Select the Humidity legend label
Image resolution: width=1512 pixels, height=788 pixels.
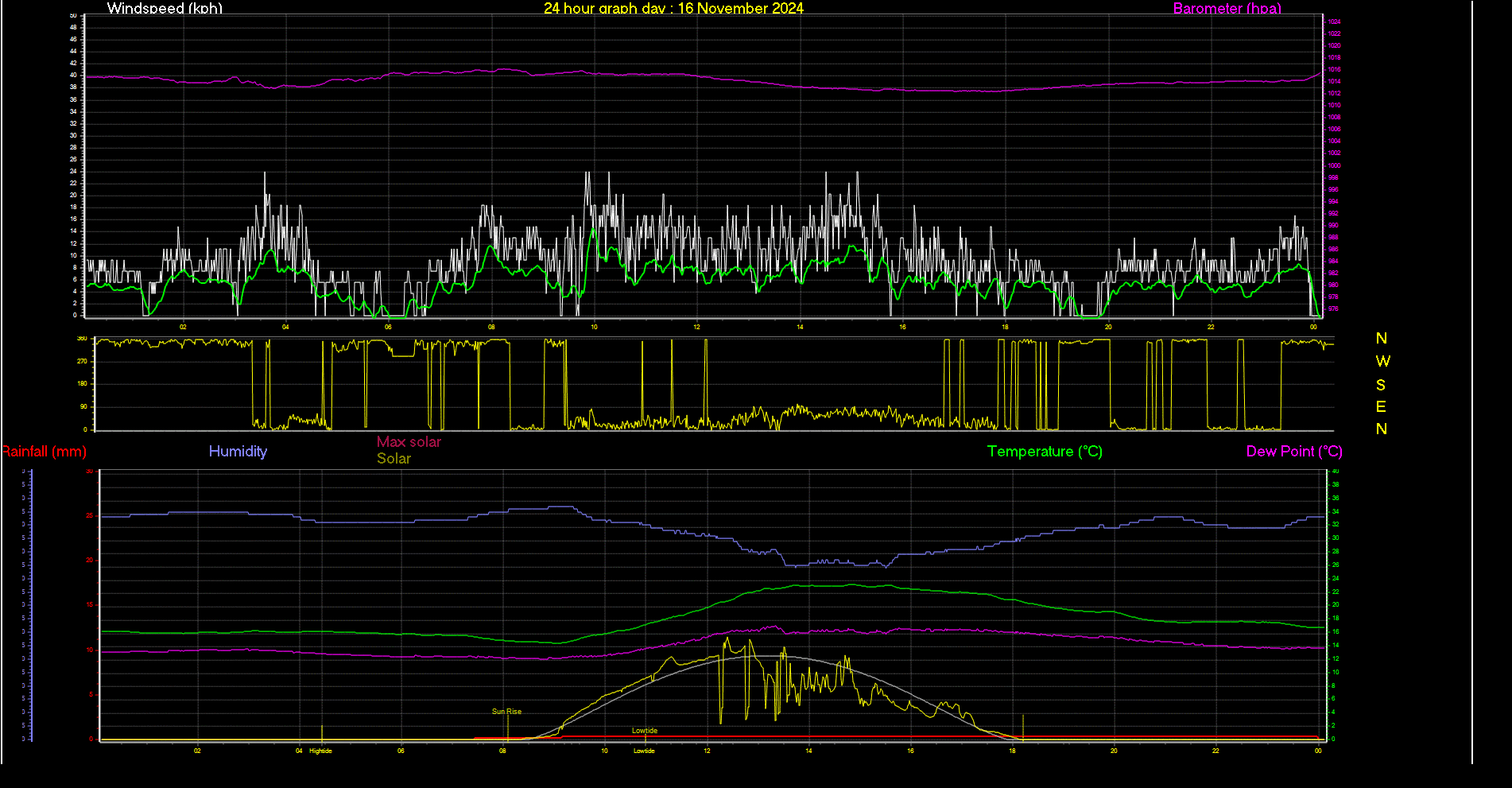point(238,451)
